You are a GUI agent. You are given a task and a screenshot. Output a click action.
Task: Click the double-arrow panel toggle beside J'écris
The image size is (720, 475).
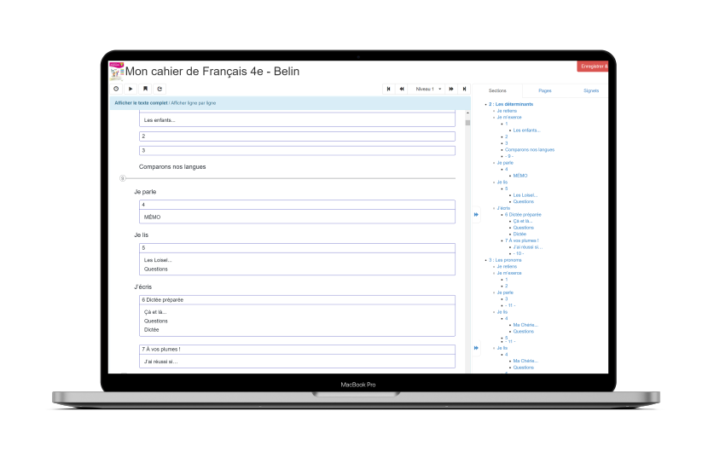click(x=476, y=215)
